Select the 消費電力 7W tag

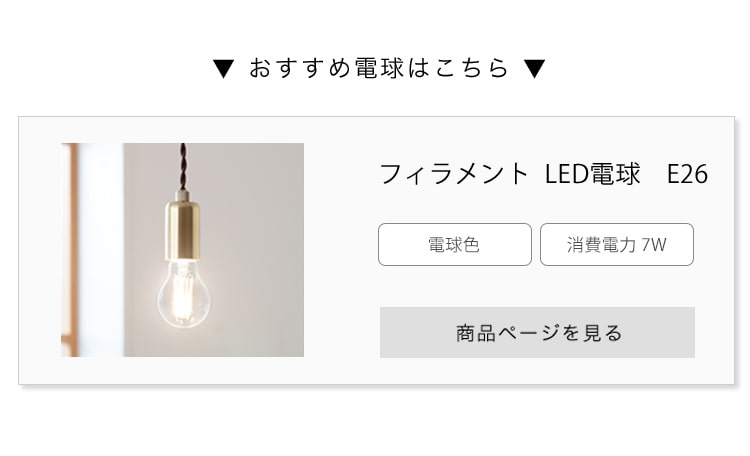point(616,244)
